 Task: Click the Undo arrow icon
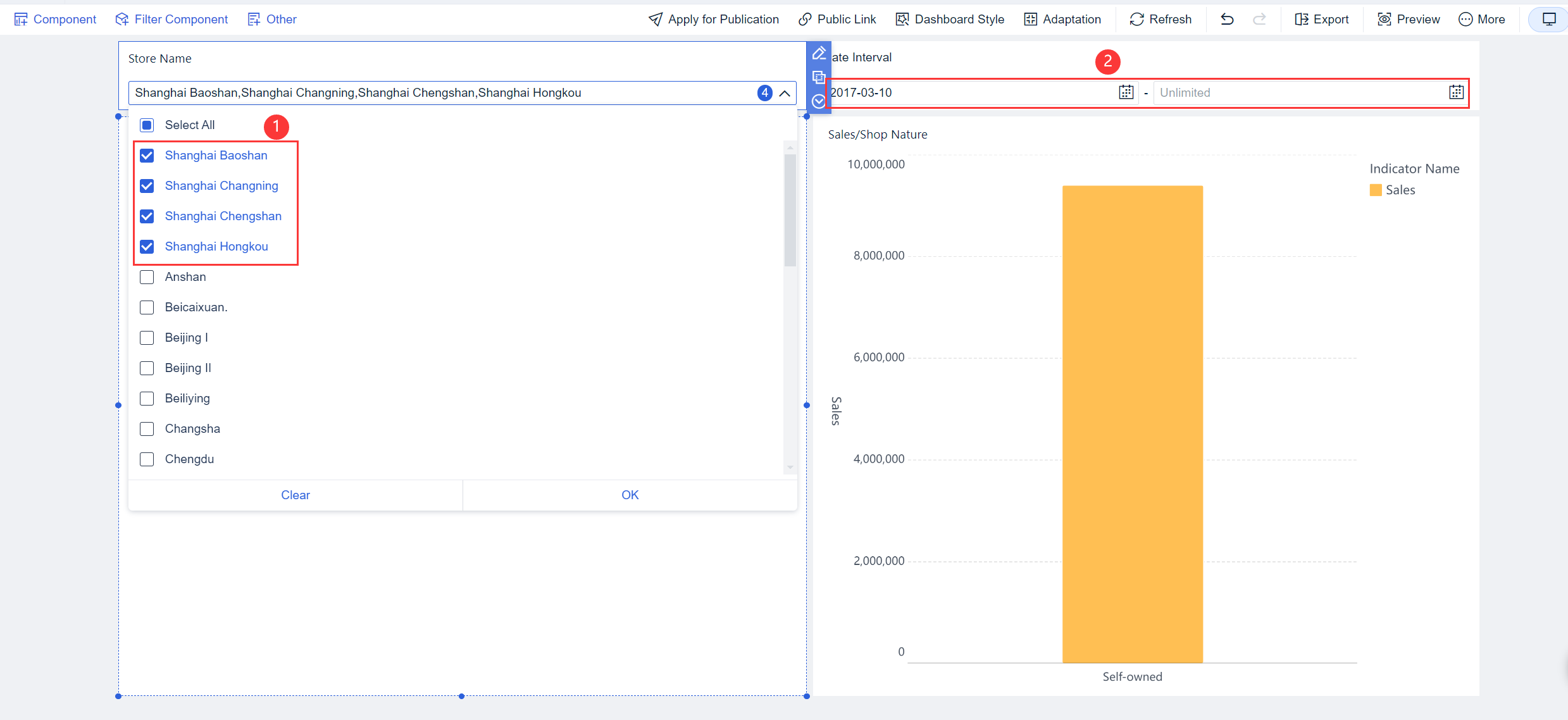[1227, 19]
